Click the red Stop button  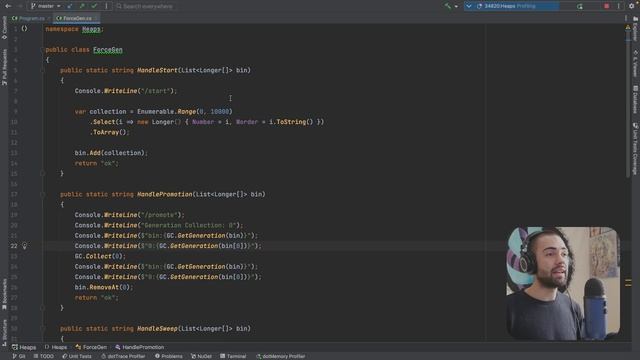click(607, 6)
